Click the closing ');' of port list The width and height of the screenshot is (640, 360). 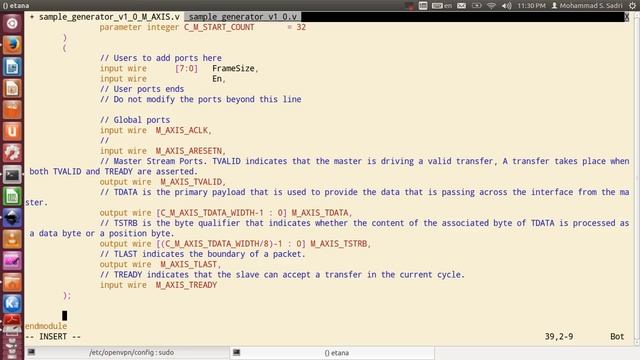67,295
